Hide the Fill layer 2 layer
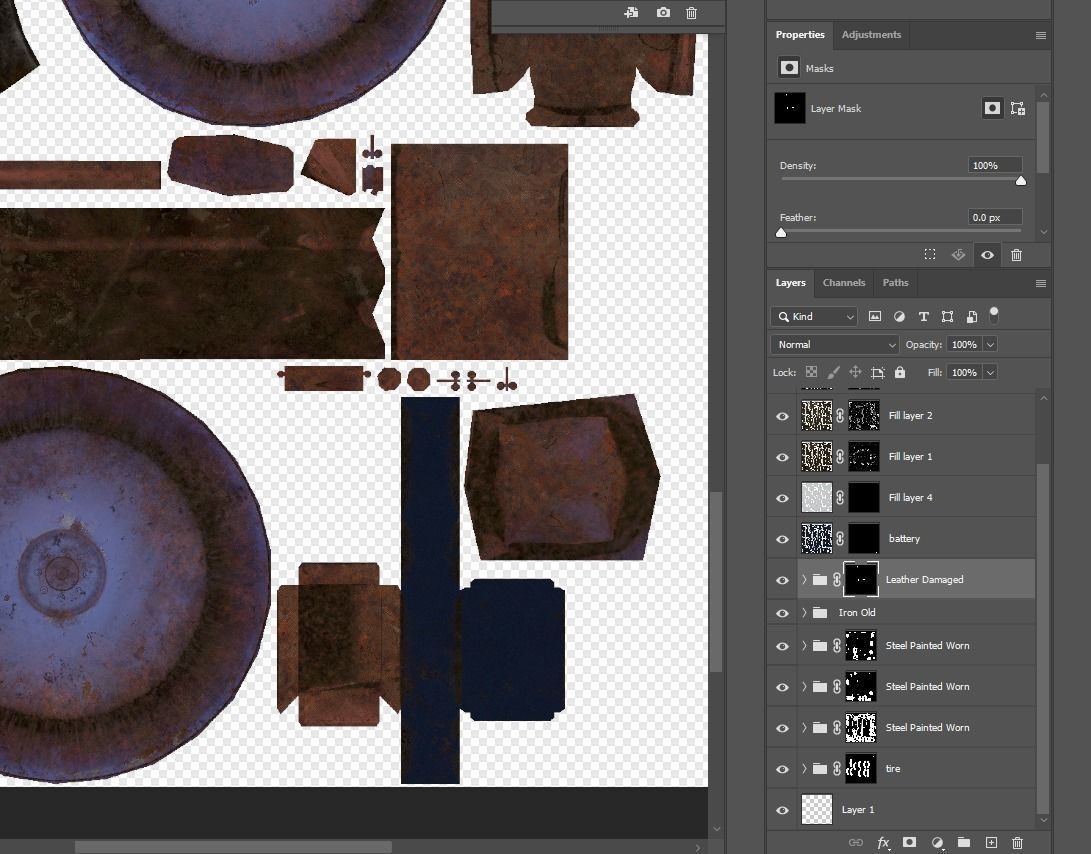This screenshot has width=1091, height=854. point(782,416)
